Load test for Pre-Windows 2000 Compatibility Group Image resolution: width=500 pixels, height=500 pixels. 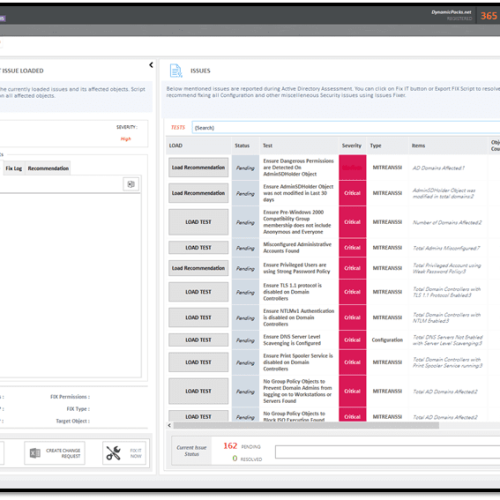point(198,222)
